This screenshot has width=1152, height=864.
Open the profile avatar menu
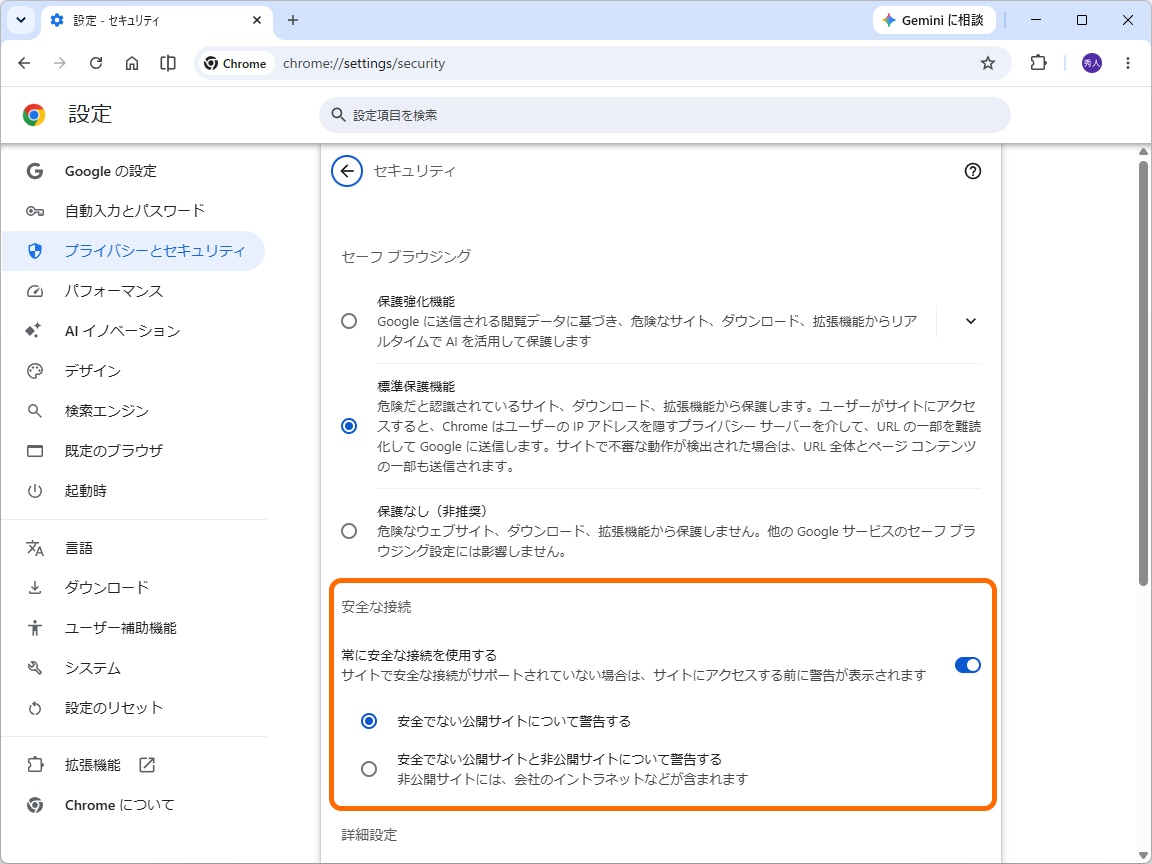coord(1092,63)
